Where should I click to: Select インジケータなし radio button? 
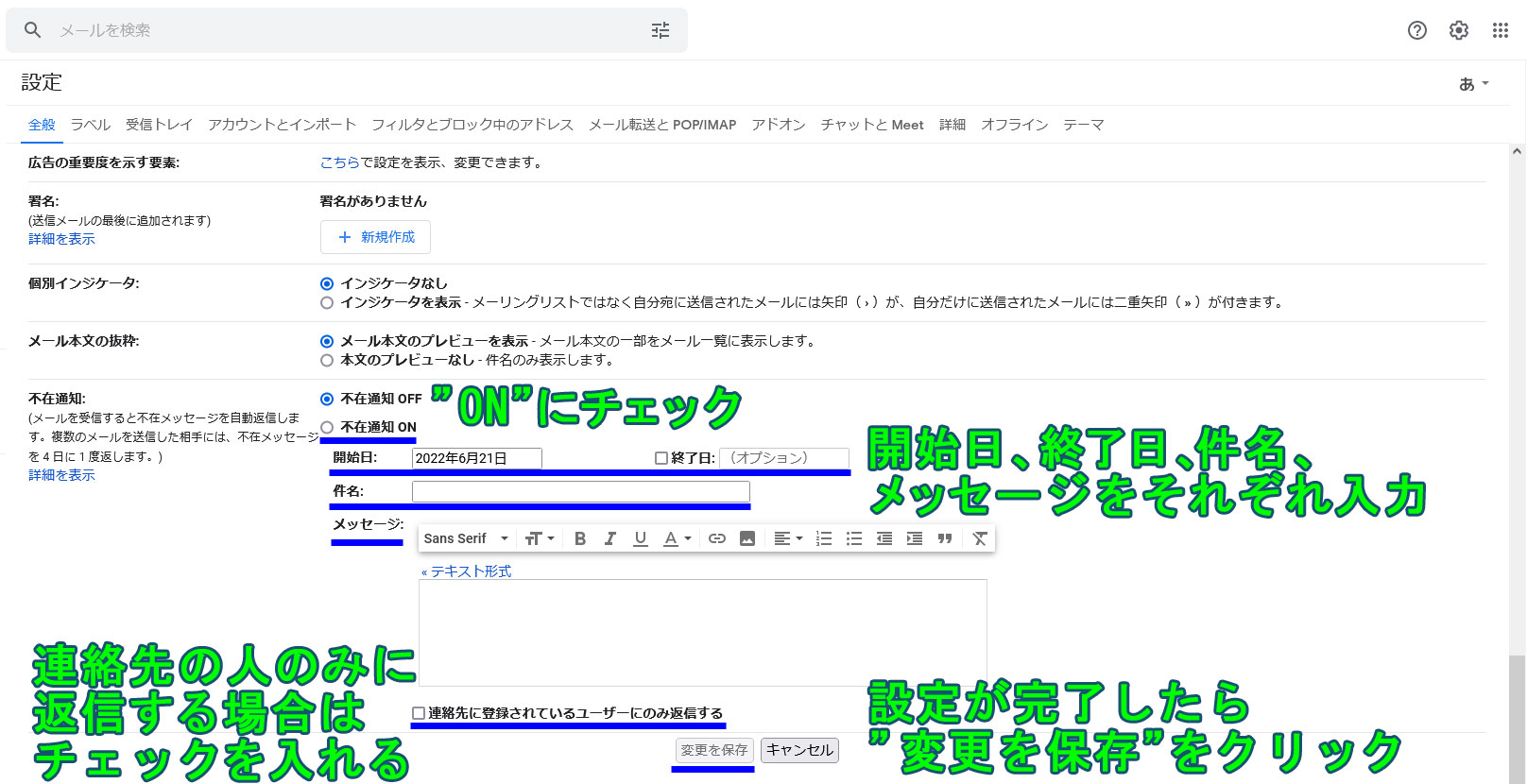327,283
